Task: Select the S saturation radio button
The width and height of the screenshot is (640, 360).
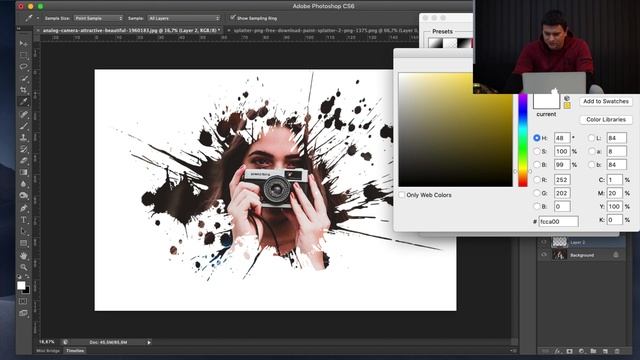Action: [x=537, y=151]
